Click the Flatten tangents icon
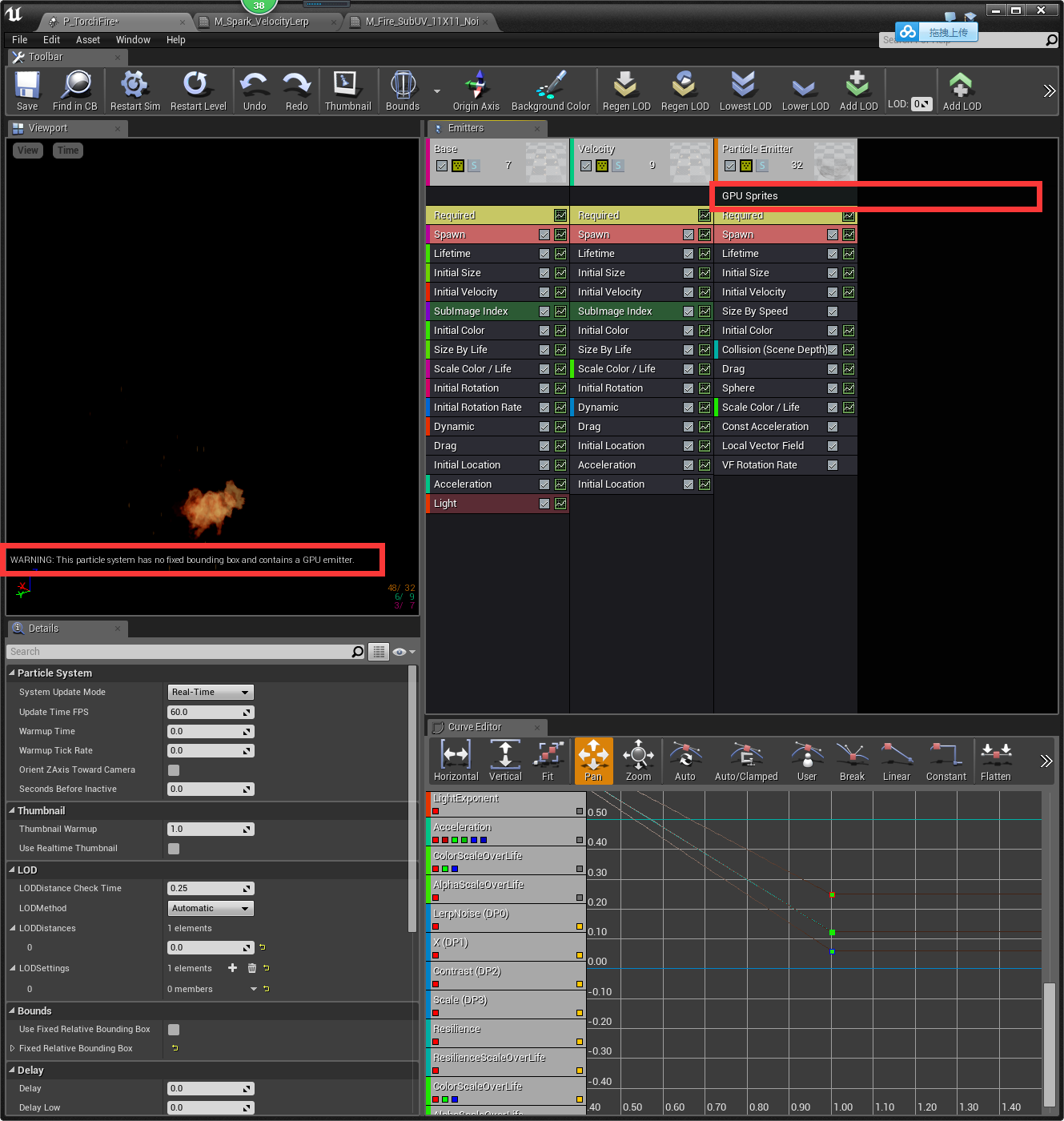The width and height of the screenshot is (1064, 1121). pos(995,759)
